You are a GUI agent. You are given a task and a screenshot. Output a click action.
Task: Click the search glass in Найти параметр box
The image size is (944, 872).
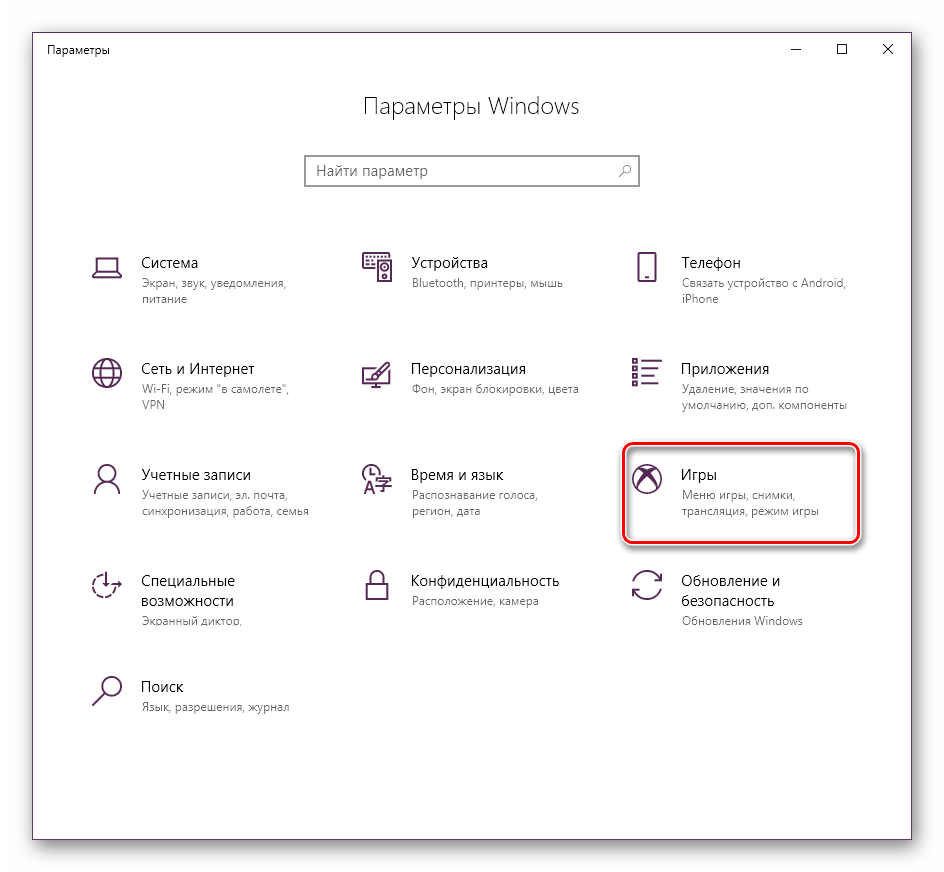point(625,171)
